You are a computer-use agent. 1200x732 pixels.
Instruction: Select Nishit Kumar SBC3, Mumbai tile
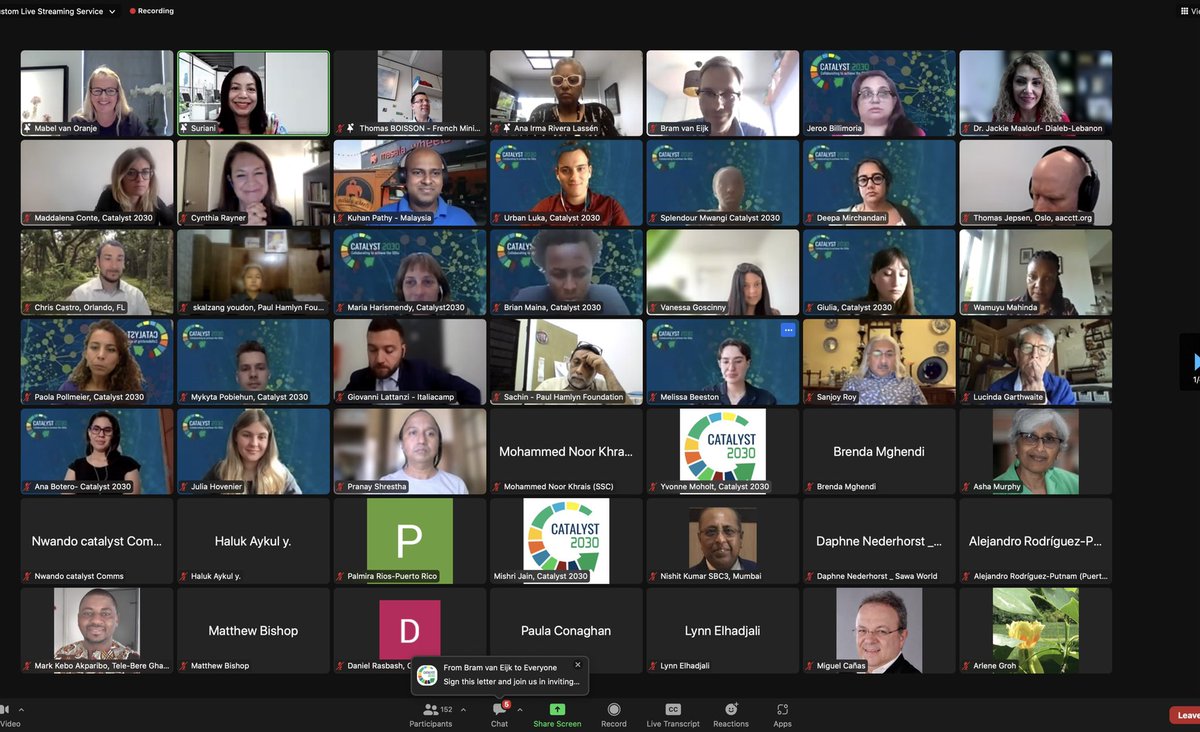click(x=722, y=540)
